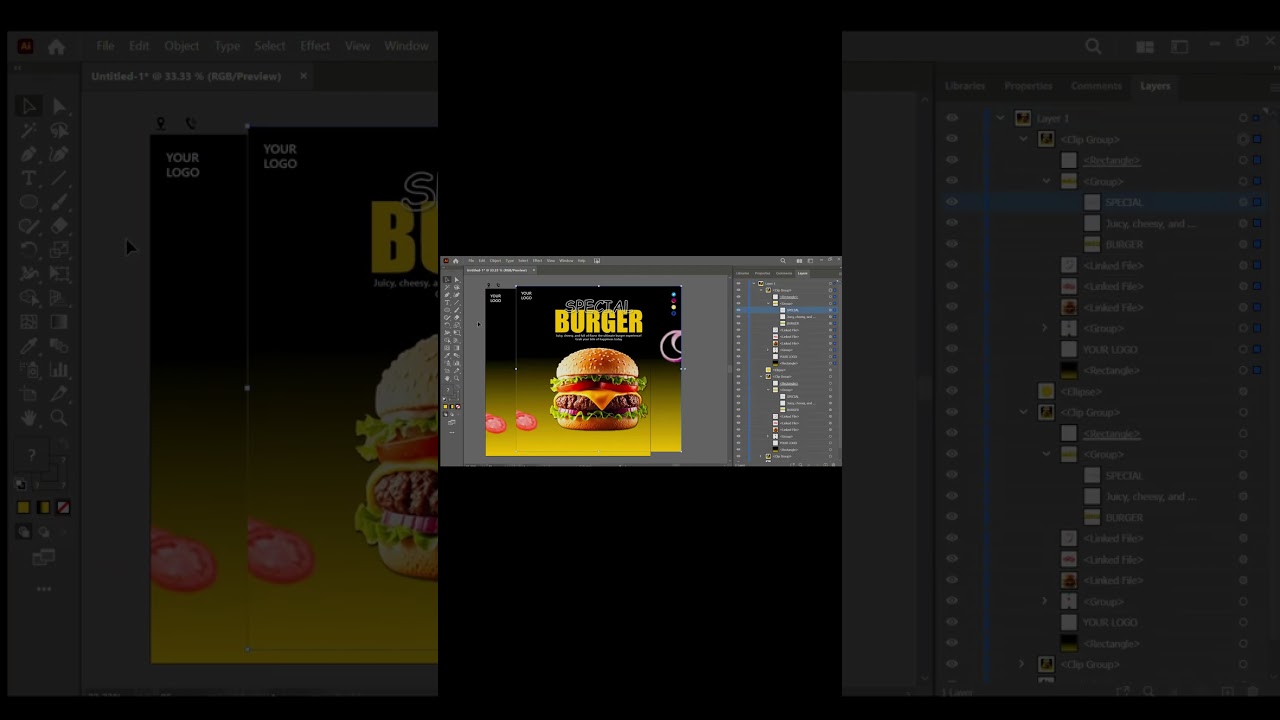The height and width of the screenshot is (720, 1280).
Task: Select the Ellipse tool
Action: point(29,202)
